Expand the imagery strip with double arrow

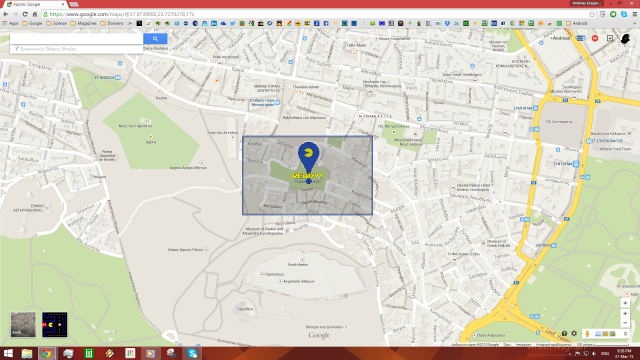625,333
